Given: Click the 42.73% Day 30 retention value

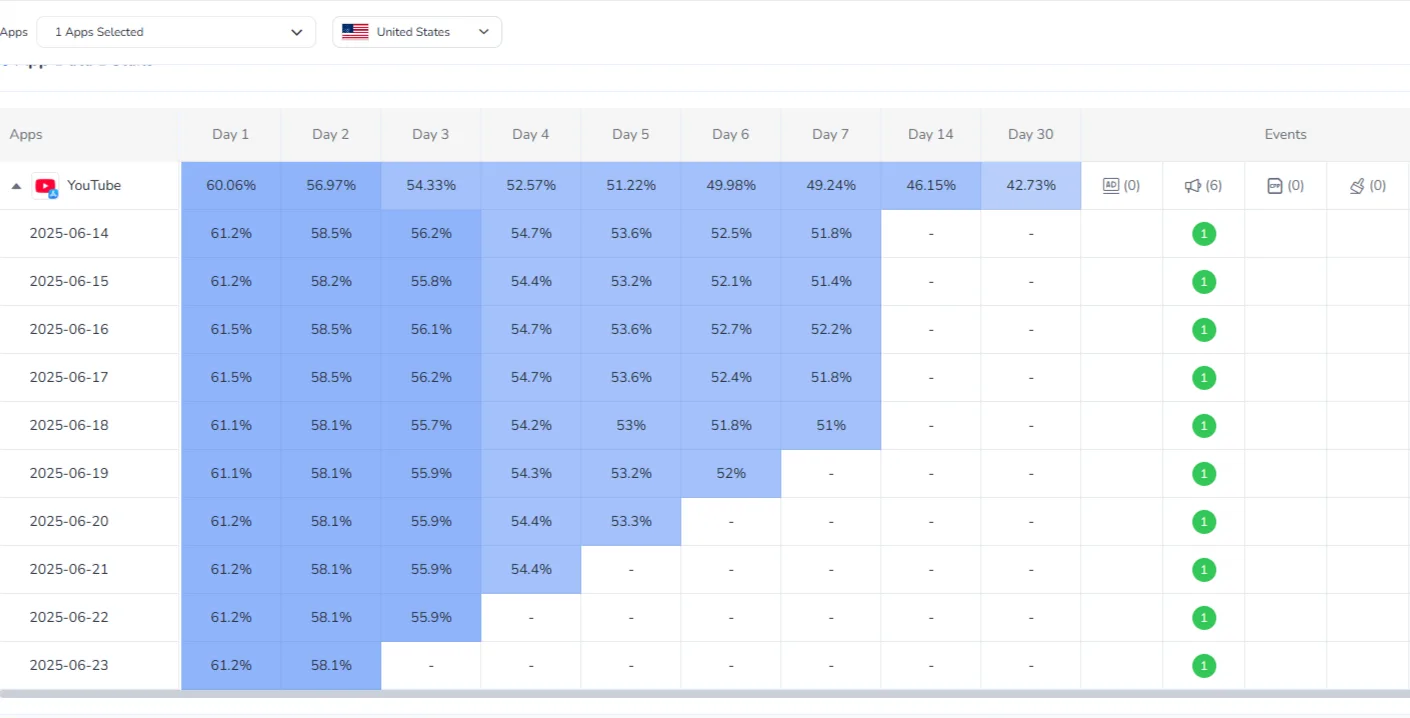Looking at the screenshot, I should click(x=1030, y=185).
